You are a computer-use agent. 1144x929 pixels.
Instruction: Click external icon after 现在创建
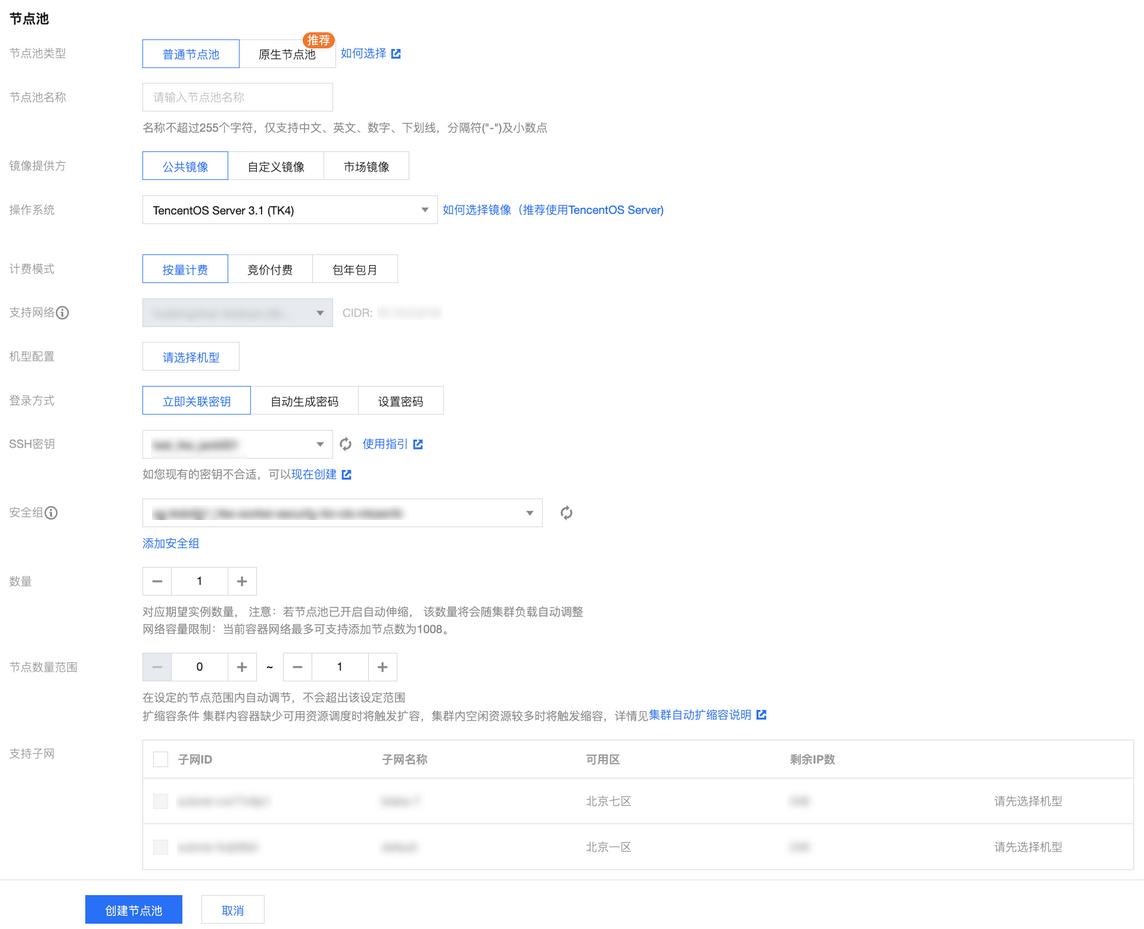(347, 474)
